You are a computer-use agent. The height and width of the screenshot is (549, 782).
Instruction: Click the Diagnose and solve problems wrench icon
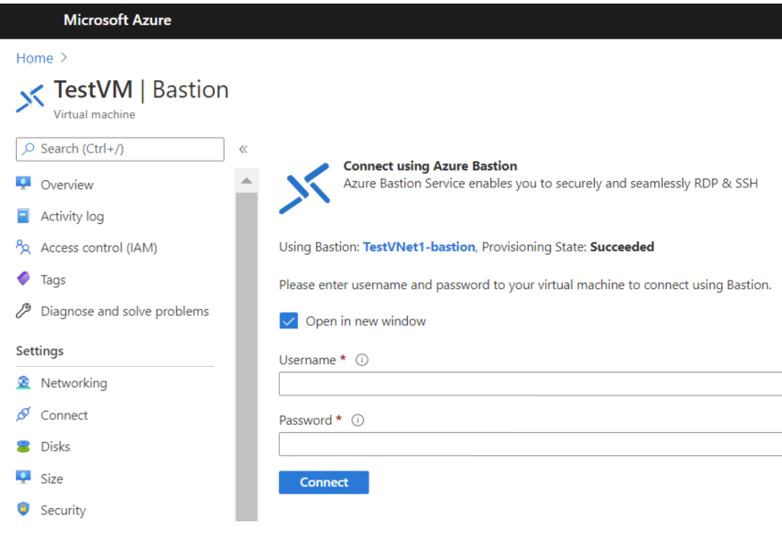pos(24,311)
